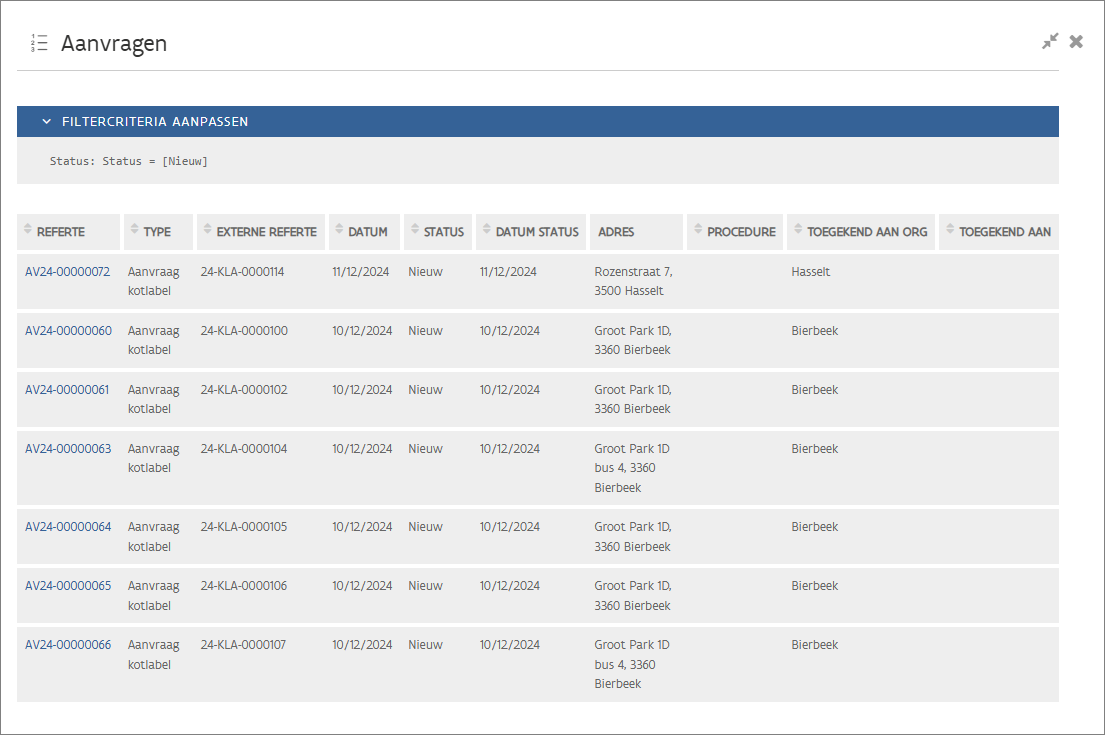Open request AV24-00000061

(x=68, y=390)
